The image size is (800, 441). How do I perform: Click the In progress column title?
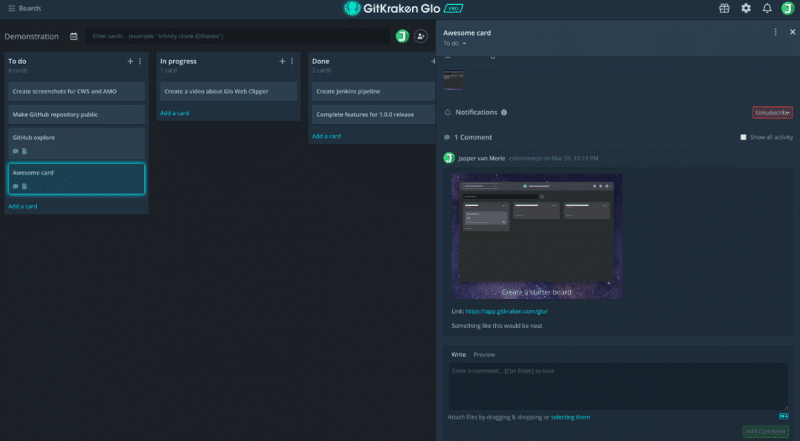[178, 61]
